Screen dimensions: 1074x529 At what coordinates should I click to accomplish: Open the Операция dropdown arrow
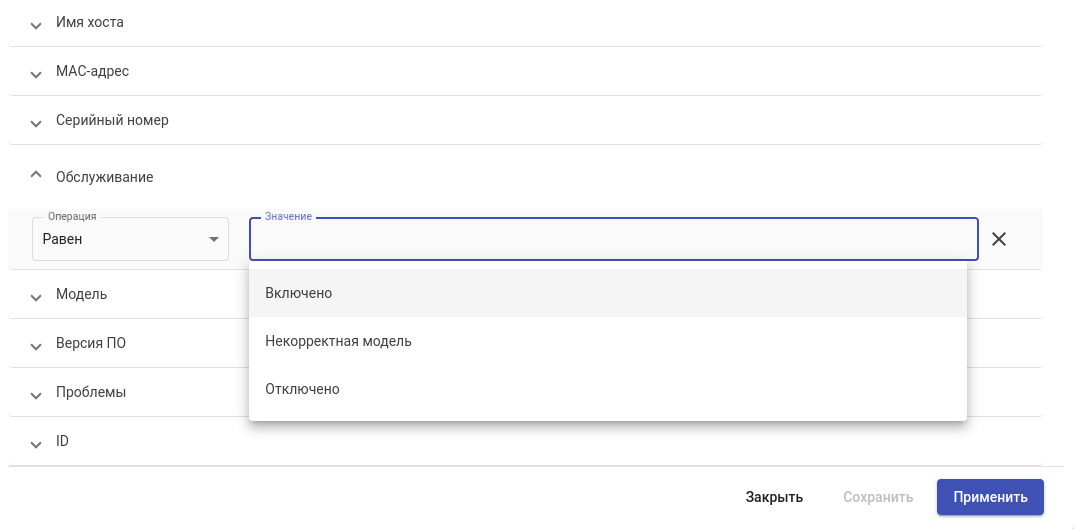(x=213, y=240)
